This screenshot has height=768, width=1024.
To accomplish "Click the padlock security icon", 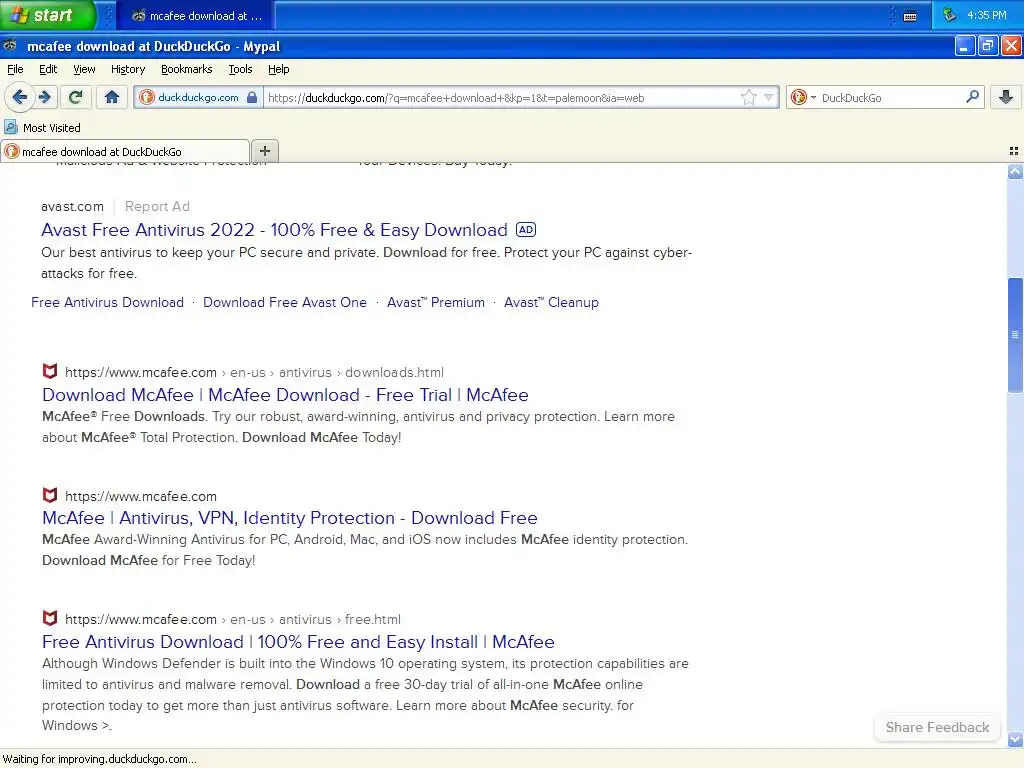I will (252, 97).
